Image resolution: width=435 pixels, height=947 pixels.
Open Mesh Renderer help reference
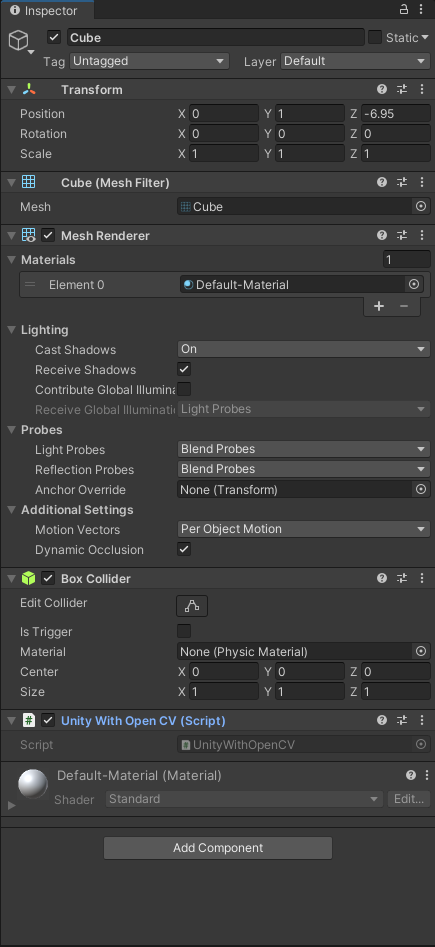pos(382,236)
